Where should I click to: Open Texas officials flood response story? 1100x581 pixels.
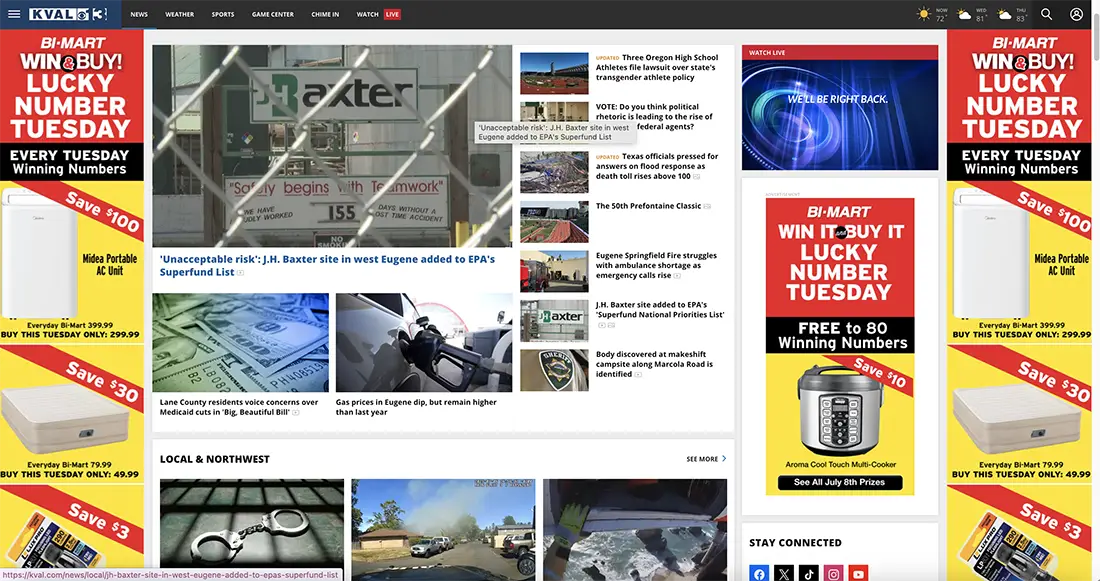(657, 166)
